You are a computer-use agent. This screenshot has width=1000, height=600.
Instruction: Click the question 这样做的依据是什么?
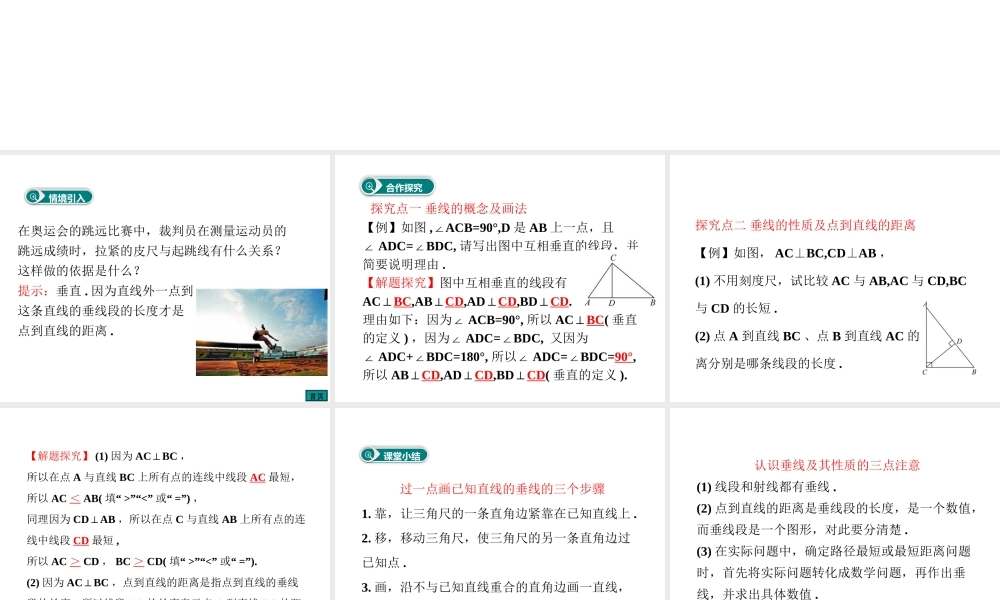click(79, 271)
